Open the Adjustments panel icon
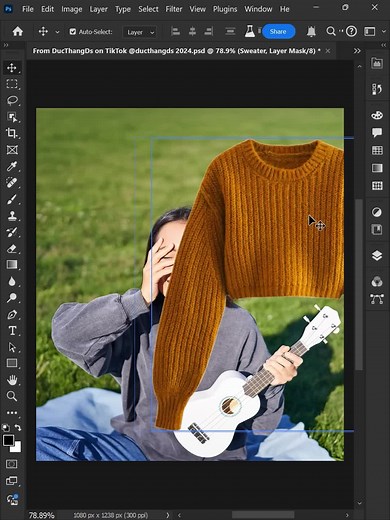 [377, 212]
